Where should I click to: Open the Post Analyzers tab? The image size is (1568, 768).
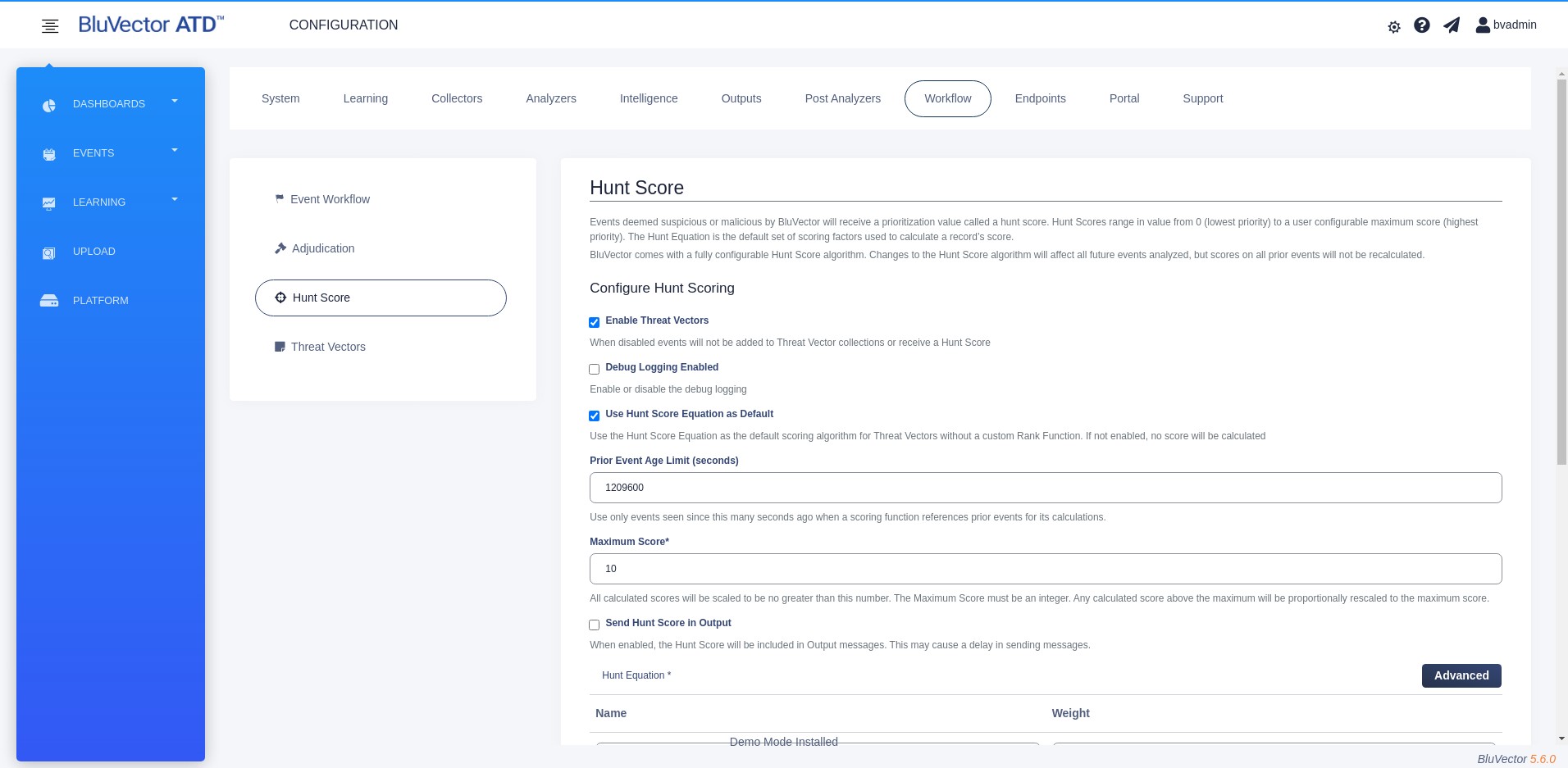tap(843, 98)
